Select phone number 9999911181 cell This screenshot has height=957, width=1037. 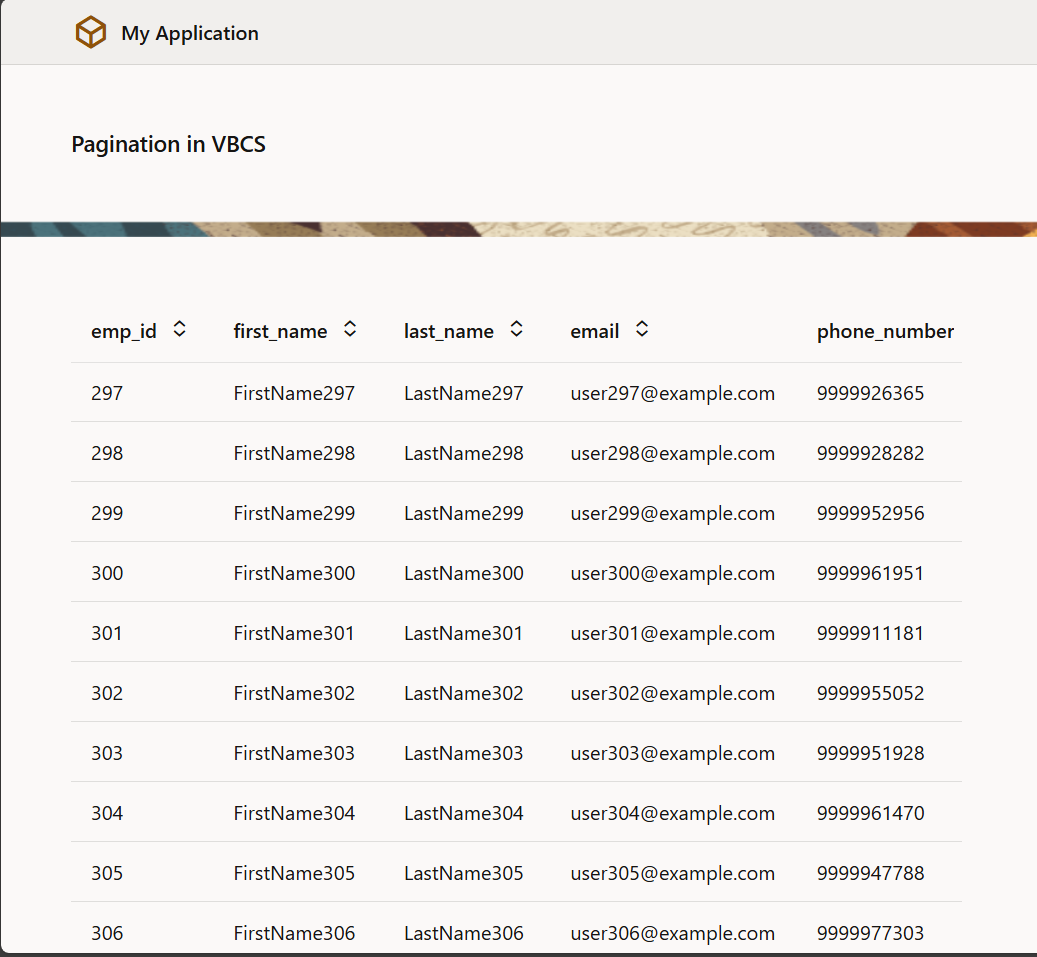pos(870,633)
